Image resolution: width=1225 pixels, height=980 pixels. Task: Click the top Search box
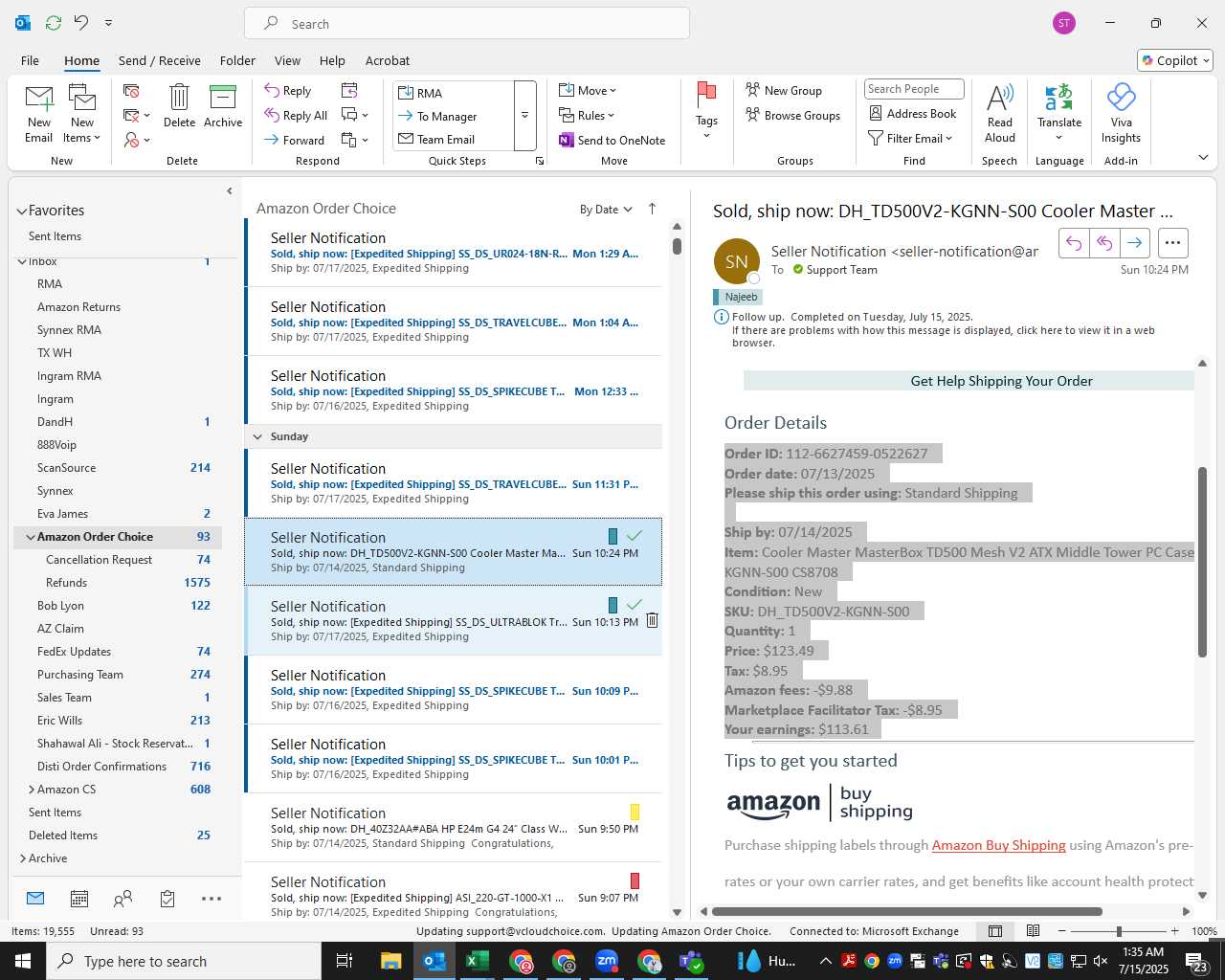(467, 23)
